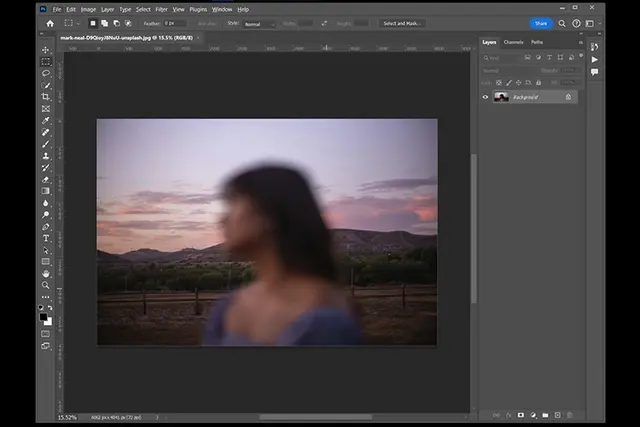Viewport: 640px width, 427px height.
Task: Click the foreground color swatch
Action: (43, 317)
